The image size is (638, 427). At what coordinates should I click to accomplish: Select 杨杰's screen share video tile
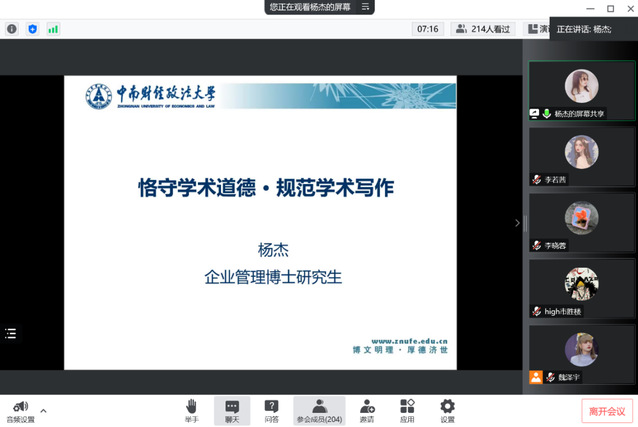pos(581,91)
